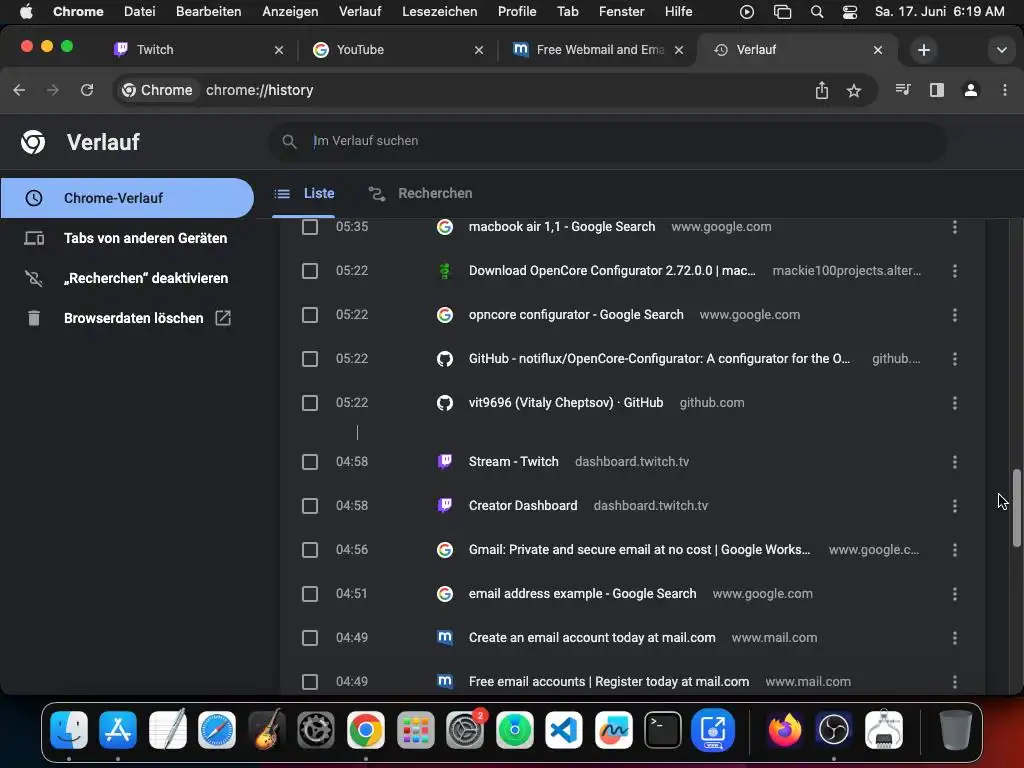Open three-dot menu for notiflux GitHub entry
Screen dimensions: 1024x768
[954, 359]
